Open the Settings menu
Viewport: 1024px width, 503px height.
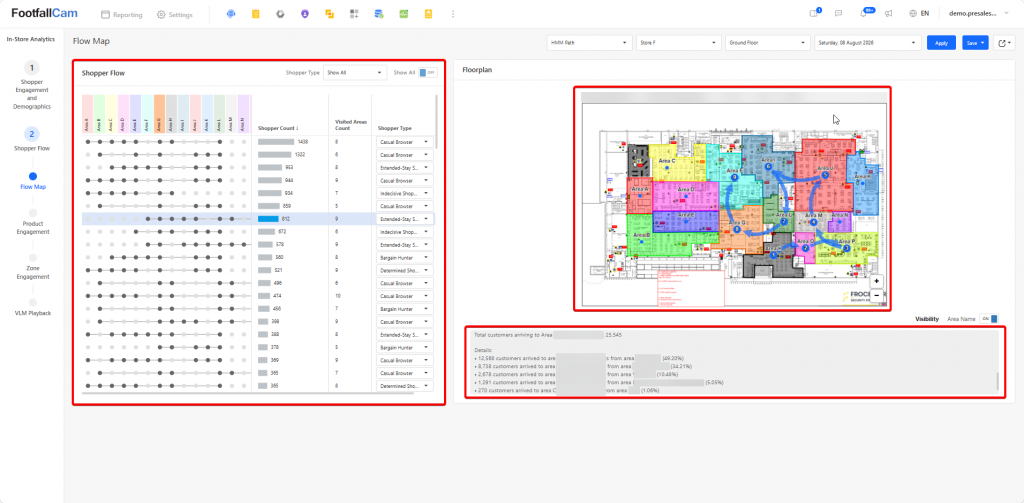pos(174,14)
